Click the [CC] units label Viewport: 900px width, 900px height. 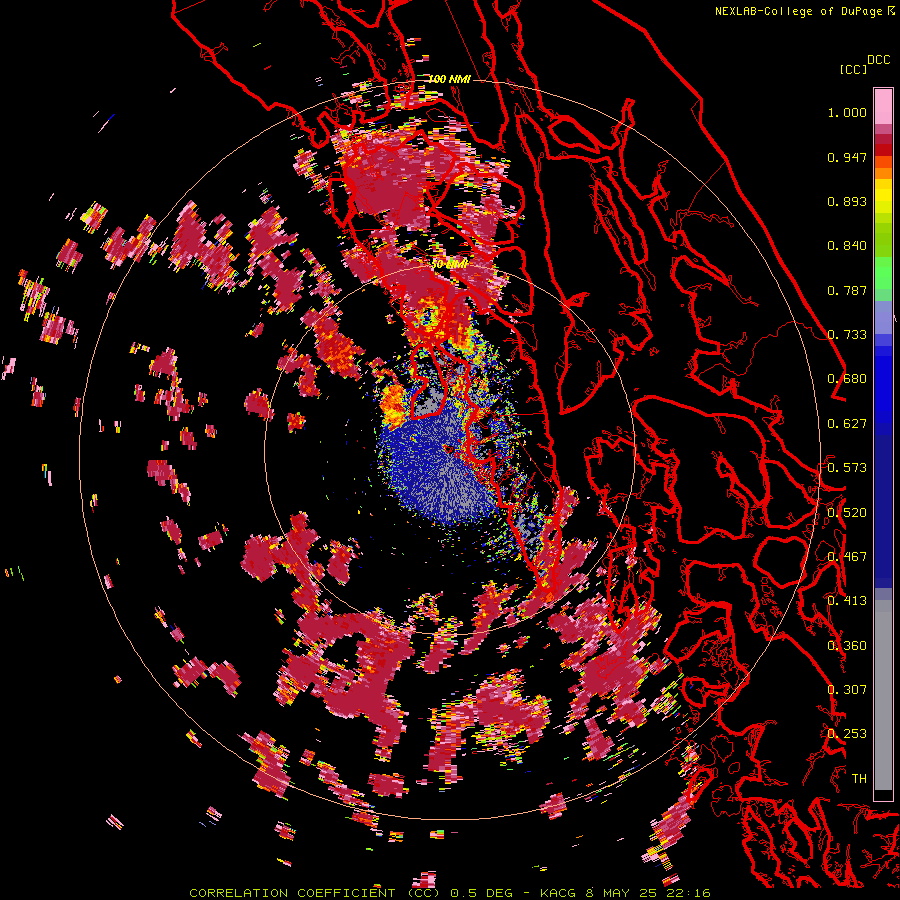pyautogui.click(x=853, y=69)
